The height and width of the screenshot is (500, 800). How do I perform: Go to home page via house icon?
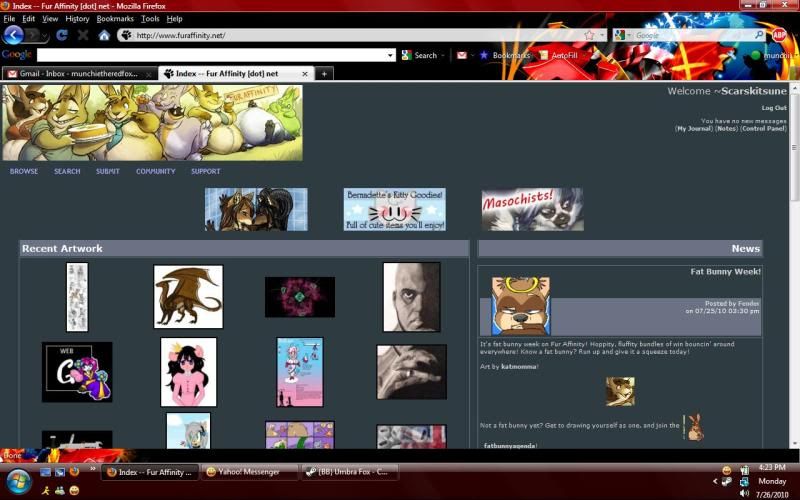[x=104, y=35]
